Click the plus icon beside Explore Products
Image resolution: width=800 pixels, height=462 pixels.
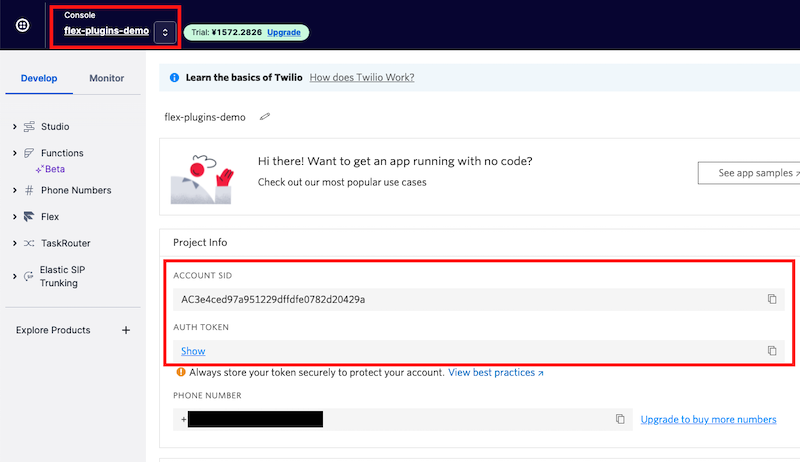(x=126, y=330)
